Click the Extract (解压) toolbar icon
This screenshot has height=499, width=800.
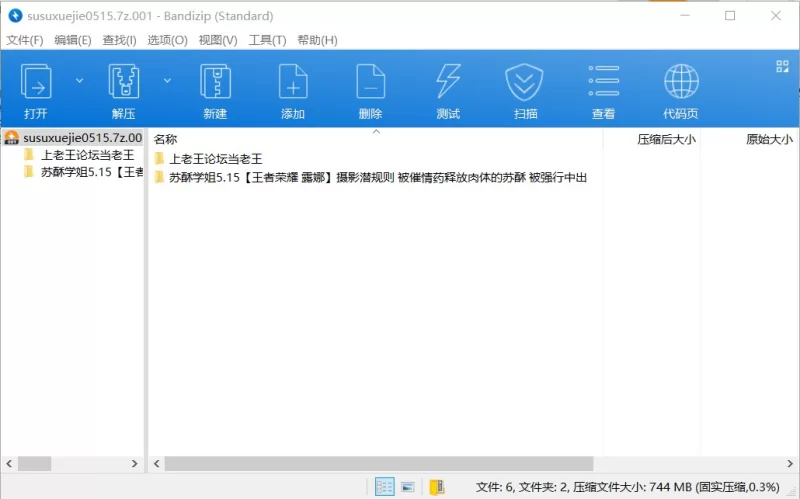(124, 82)
